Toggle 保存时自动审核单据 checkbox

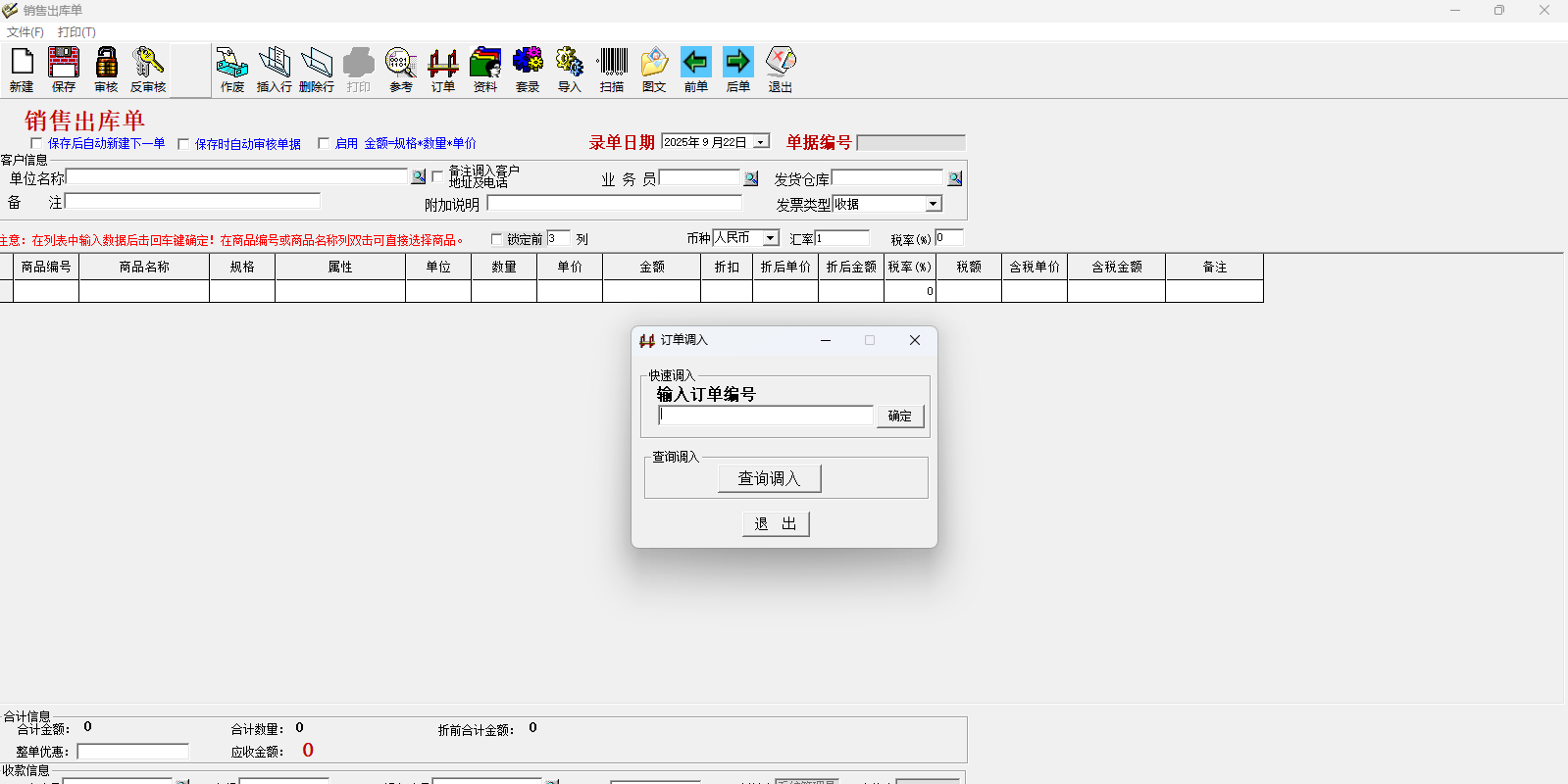(183, 144)
